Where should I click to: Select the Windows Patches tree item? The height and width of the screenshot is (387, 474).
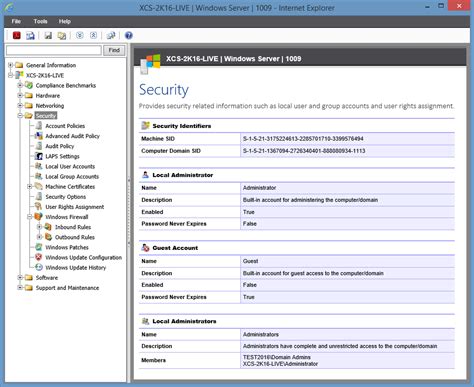pyautogui.click(x=67, y=247)
